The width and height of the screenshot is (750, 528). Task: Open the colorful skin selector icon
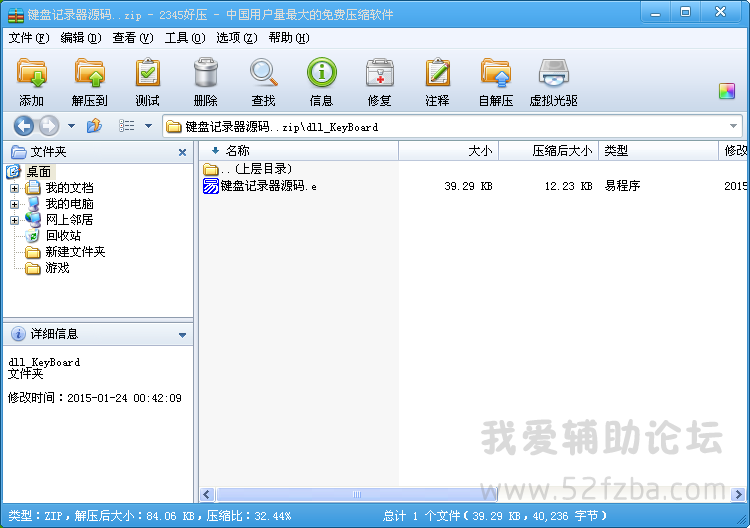[x=727, y=91]
